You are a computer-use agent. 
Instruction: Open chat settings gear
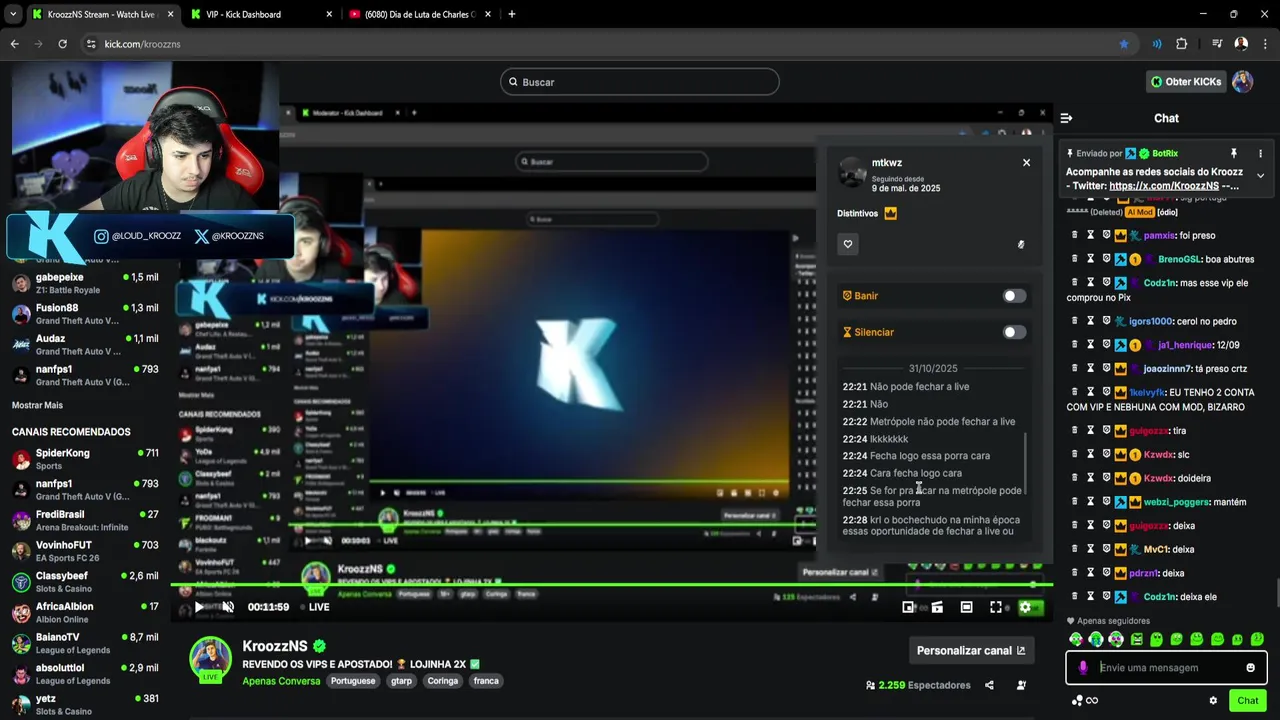point(1213,701)
